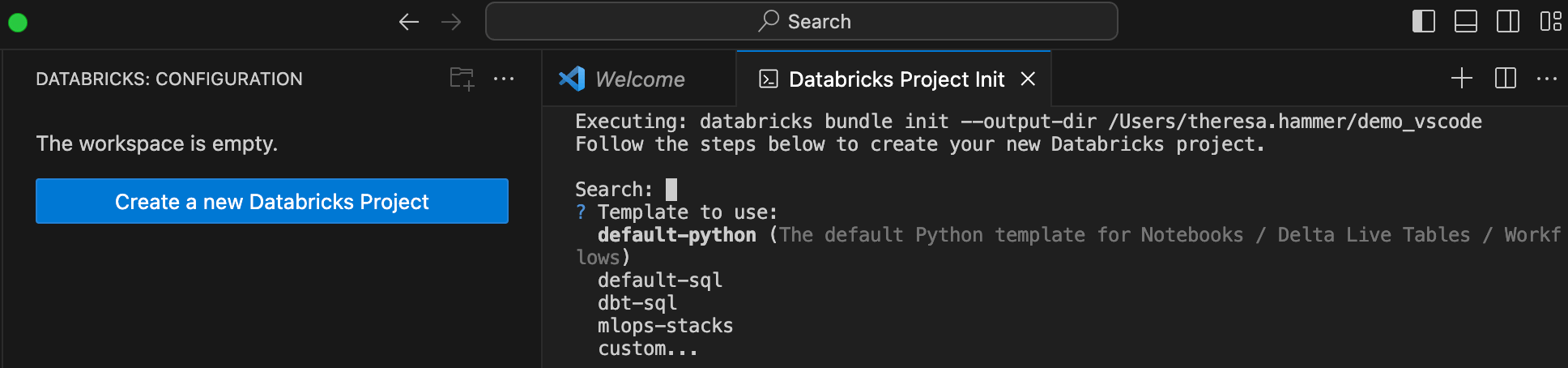
Task: Click the plus icon to add new terminal
Action: coord(1461,79)
